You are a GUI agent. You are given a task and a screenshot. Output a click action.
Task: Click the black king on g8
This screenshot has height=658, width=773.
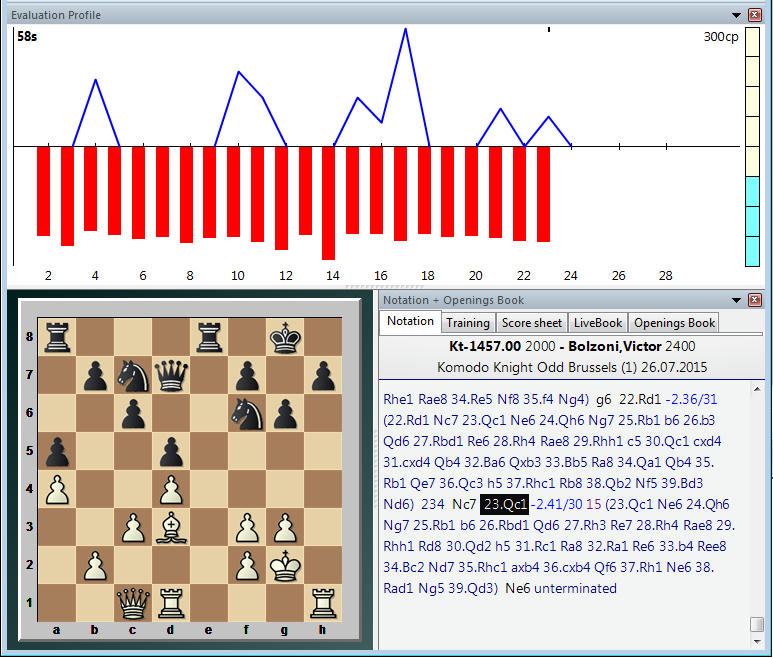tap(285, 336)
